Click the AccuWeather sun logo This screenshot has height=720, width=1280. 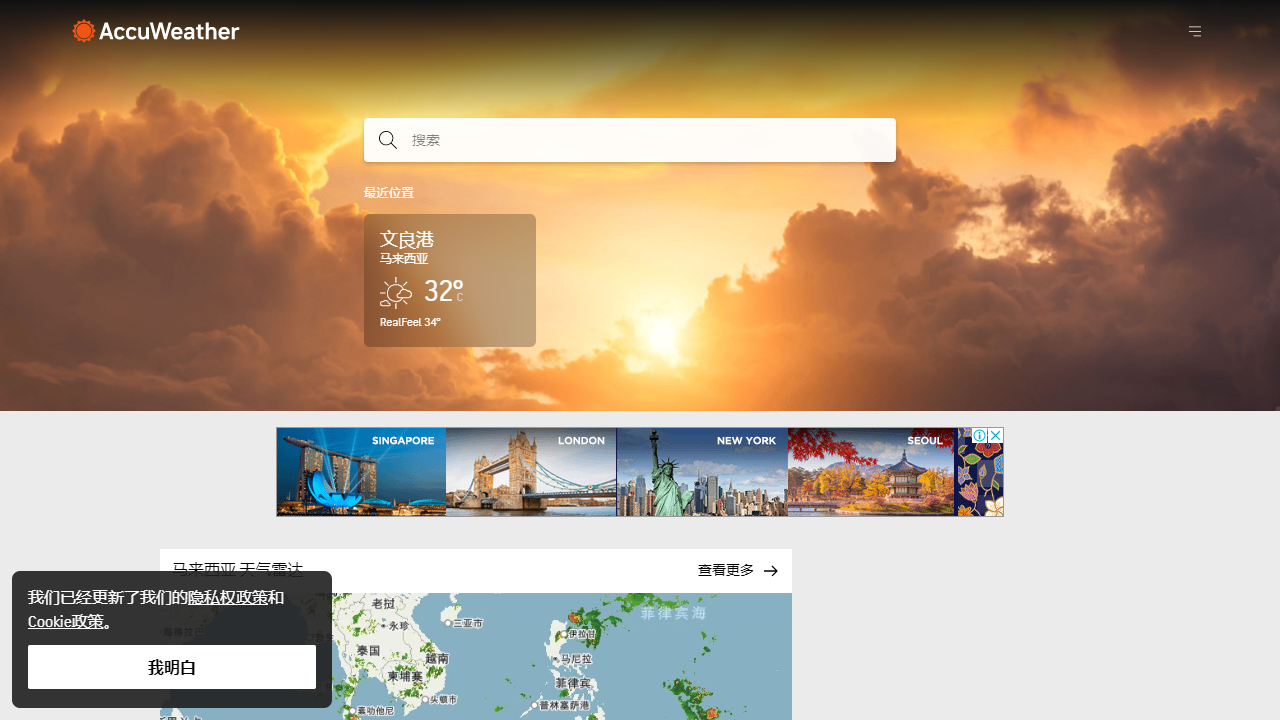84,31
